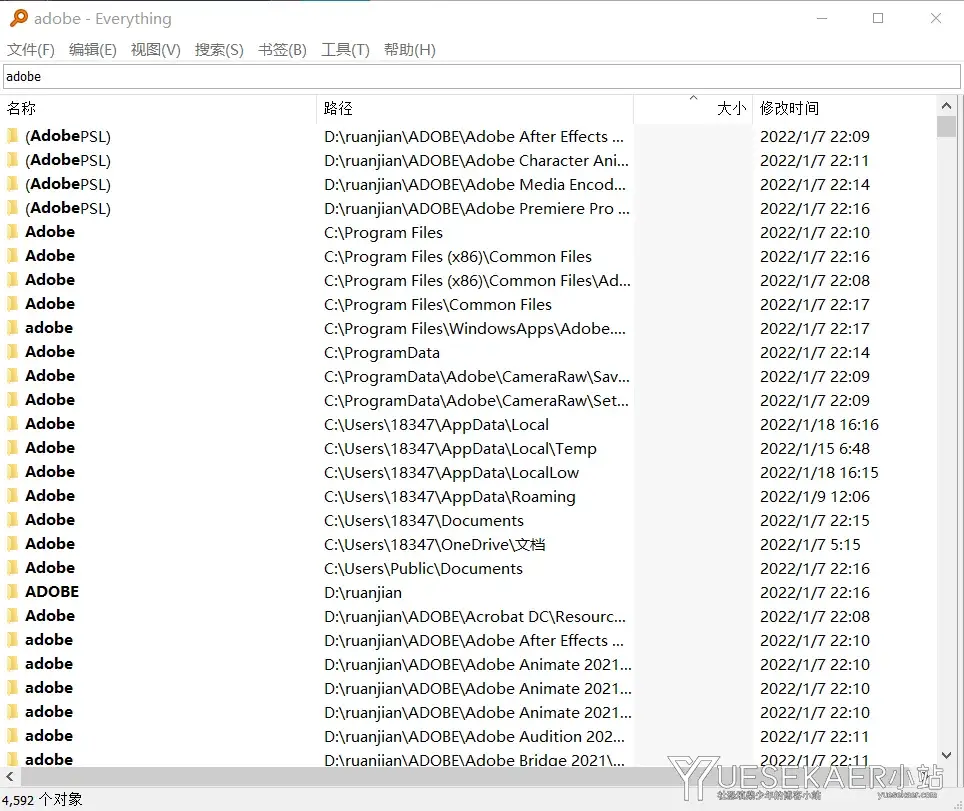Click path C:\Program Files\WindowsApps\Adobe....
The image size is (964, 811).
pyautogui.click(x=475, y=329)
